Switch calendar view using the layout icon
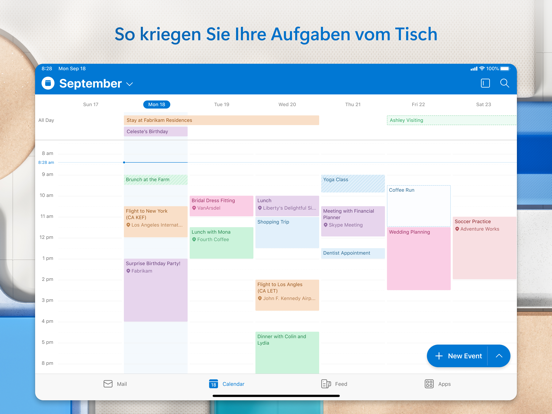 click(485, 83)
